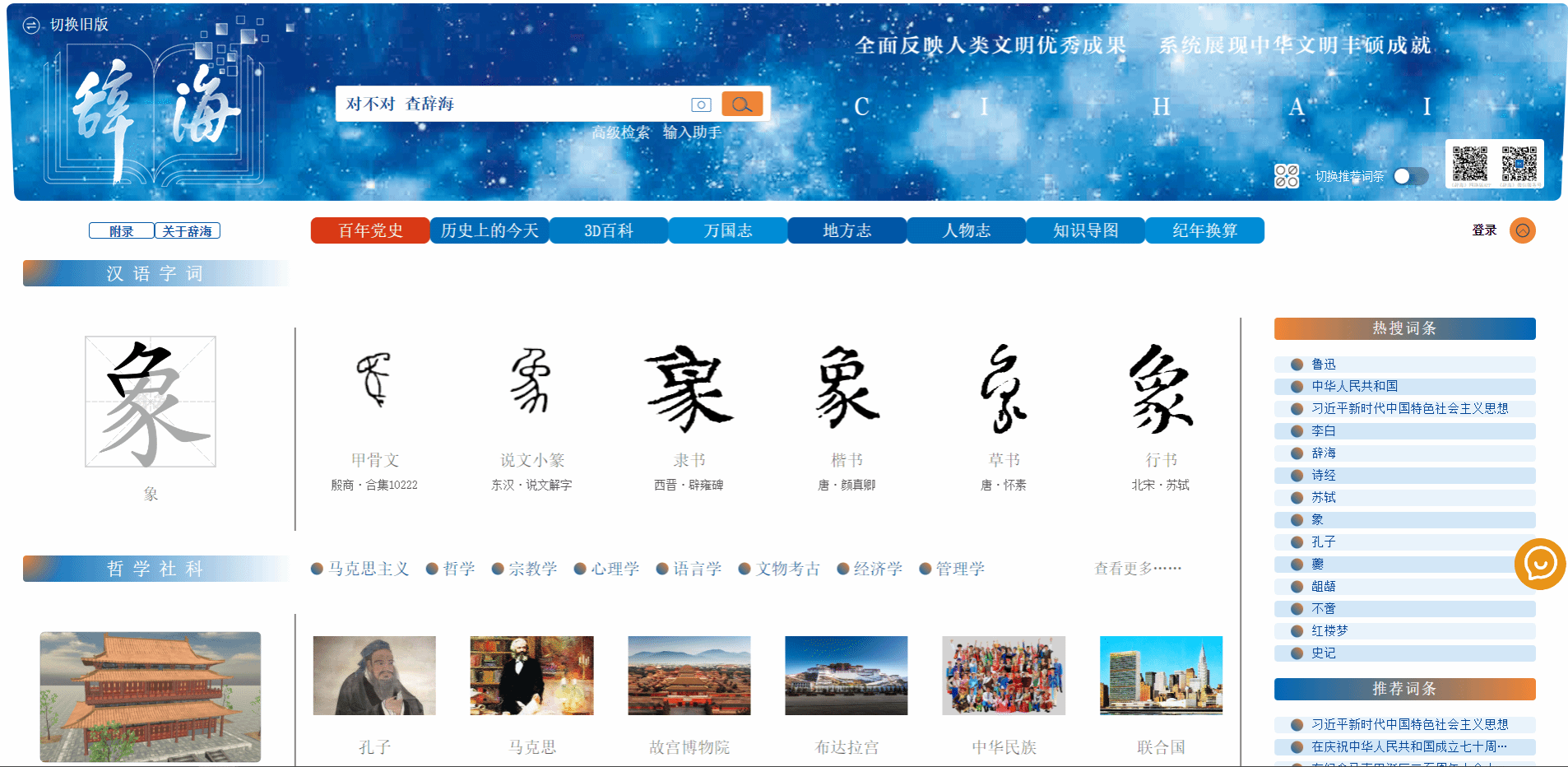Switch to the 3D百科 tab
The image size is (1568, 767).
coord(609,230)
